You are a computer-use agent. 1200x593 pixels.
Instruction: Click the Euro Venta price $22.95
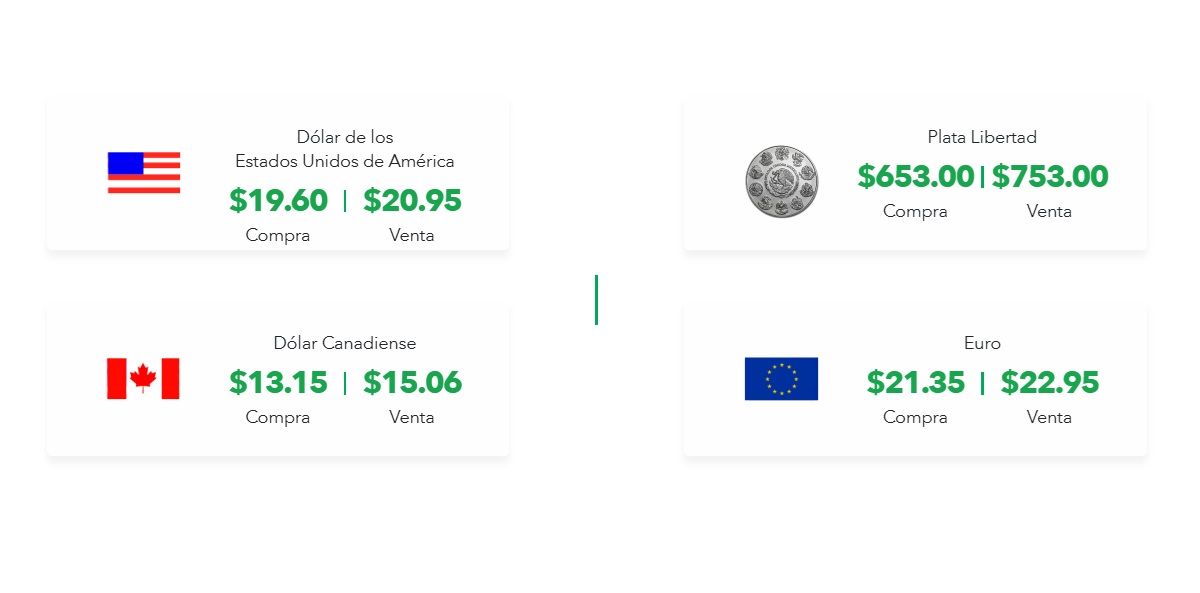pyautogui.click(x=1050, y=383)
